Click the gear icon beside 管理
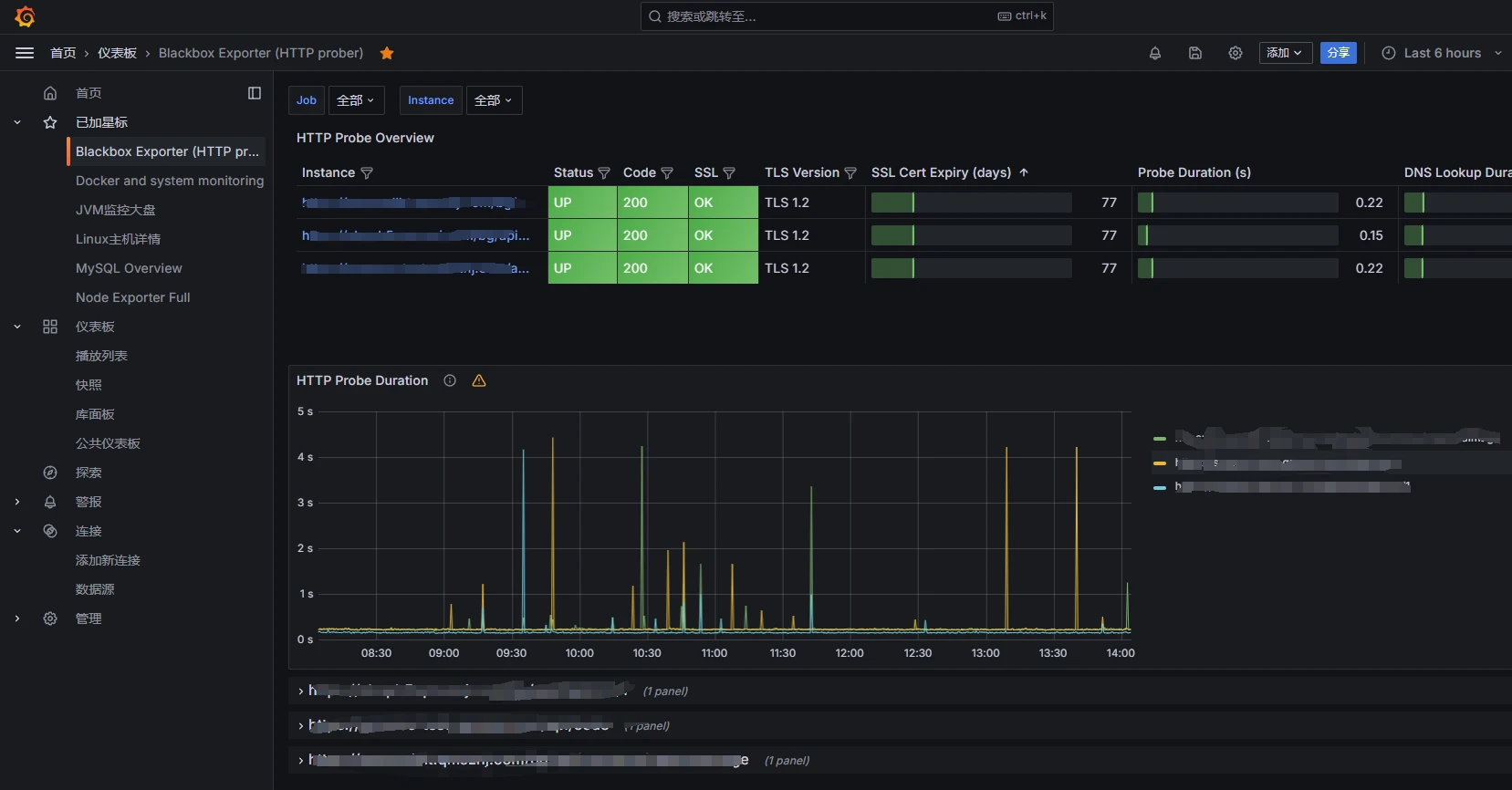 (50, 618)
